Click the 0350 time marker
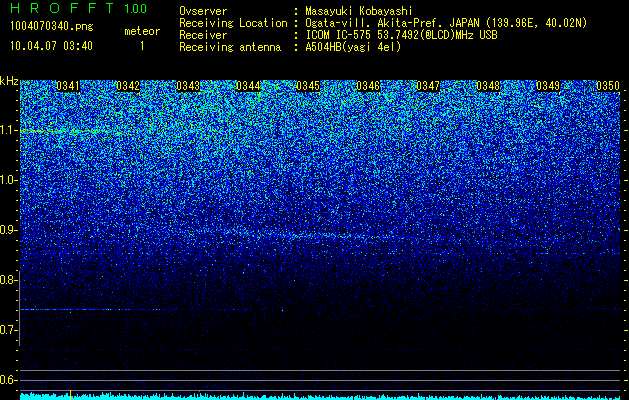This screenshot has height=400, width=629. (x=608, y=86)
